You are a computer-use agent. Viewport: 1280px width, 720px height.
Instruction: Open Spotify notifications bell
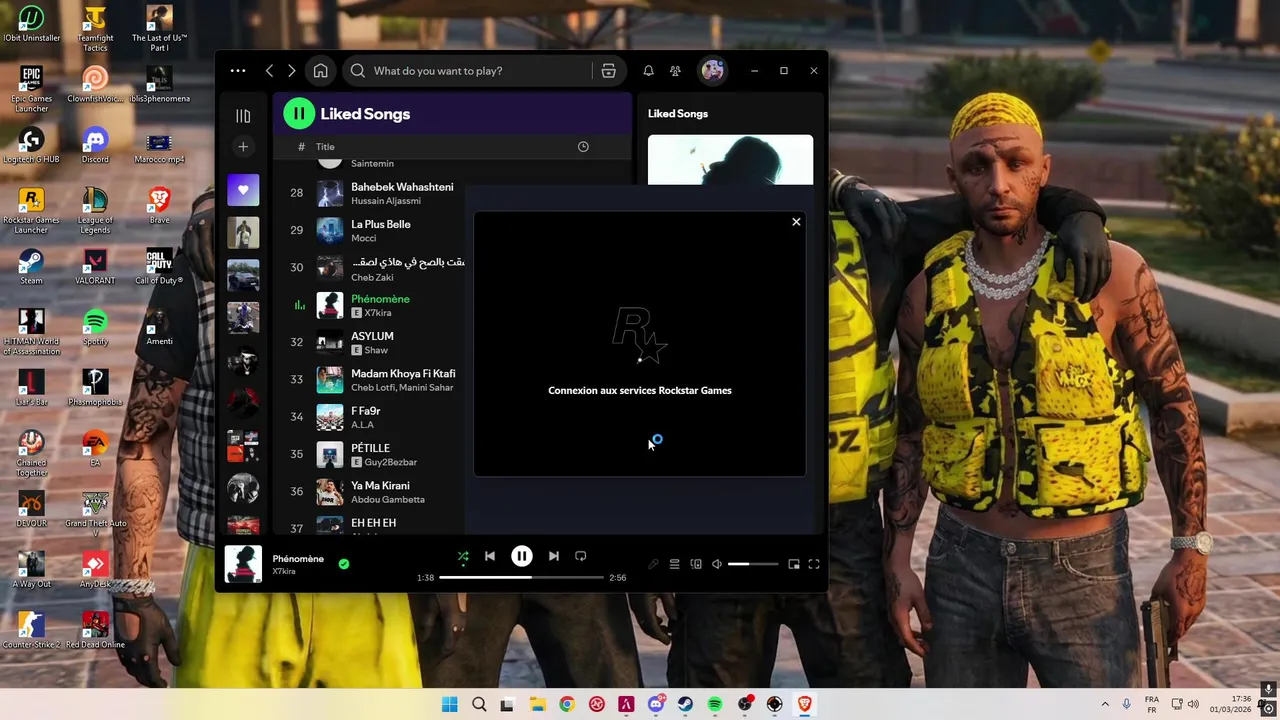tap(648, 71)
